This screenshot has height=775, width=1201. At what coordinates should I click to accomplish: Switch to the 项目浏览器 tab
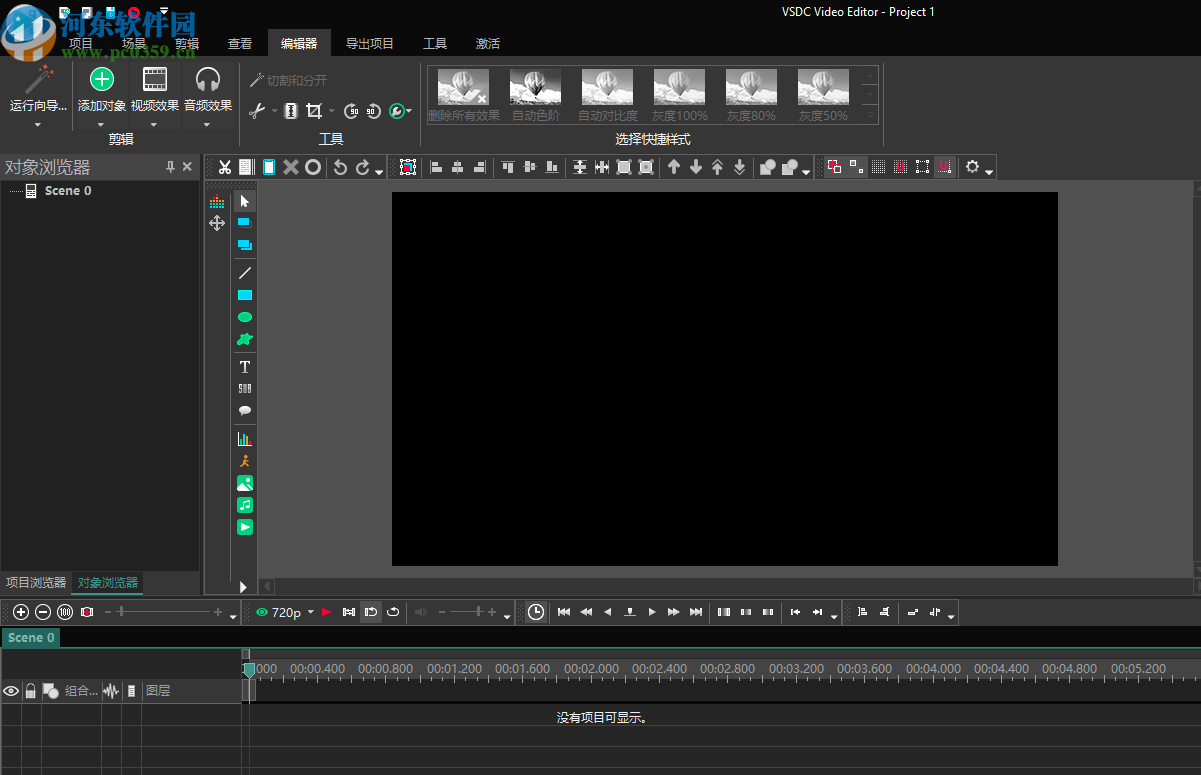35,582
